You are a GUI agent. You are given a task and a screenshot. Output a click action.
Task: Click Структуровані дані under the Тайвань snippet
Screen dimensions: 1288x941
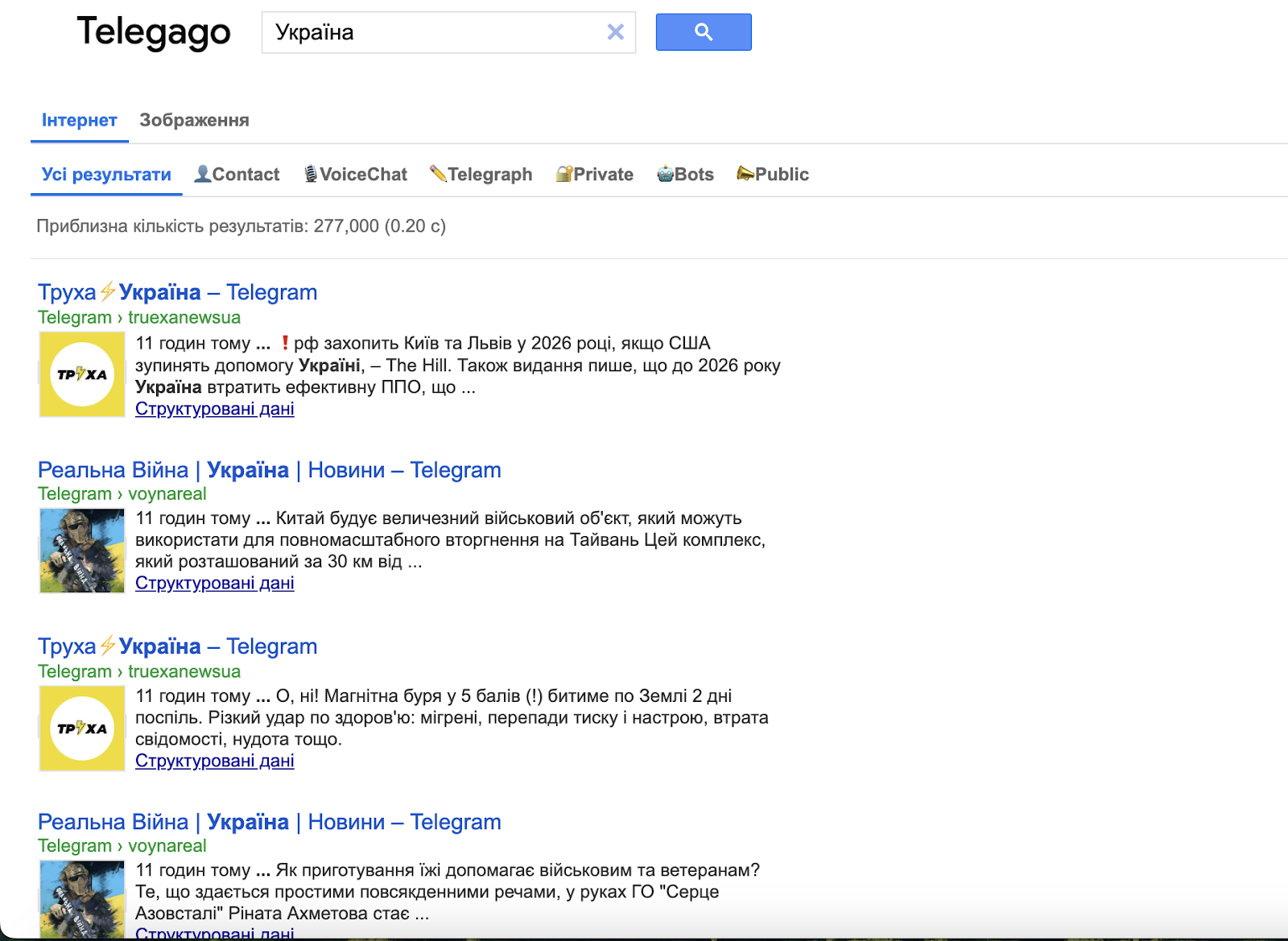pyautogui.click(x=215, y=583)
